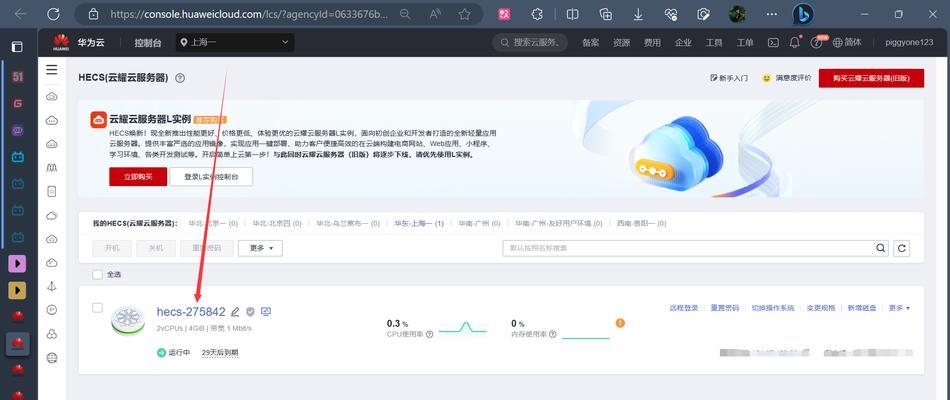950x400 pixels.
Task: Click the globe icon in console sidebar
Action: pyautogui.click(x=52, y=358)
